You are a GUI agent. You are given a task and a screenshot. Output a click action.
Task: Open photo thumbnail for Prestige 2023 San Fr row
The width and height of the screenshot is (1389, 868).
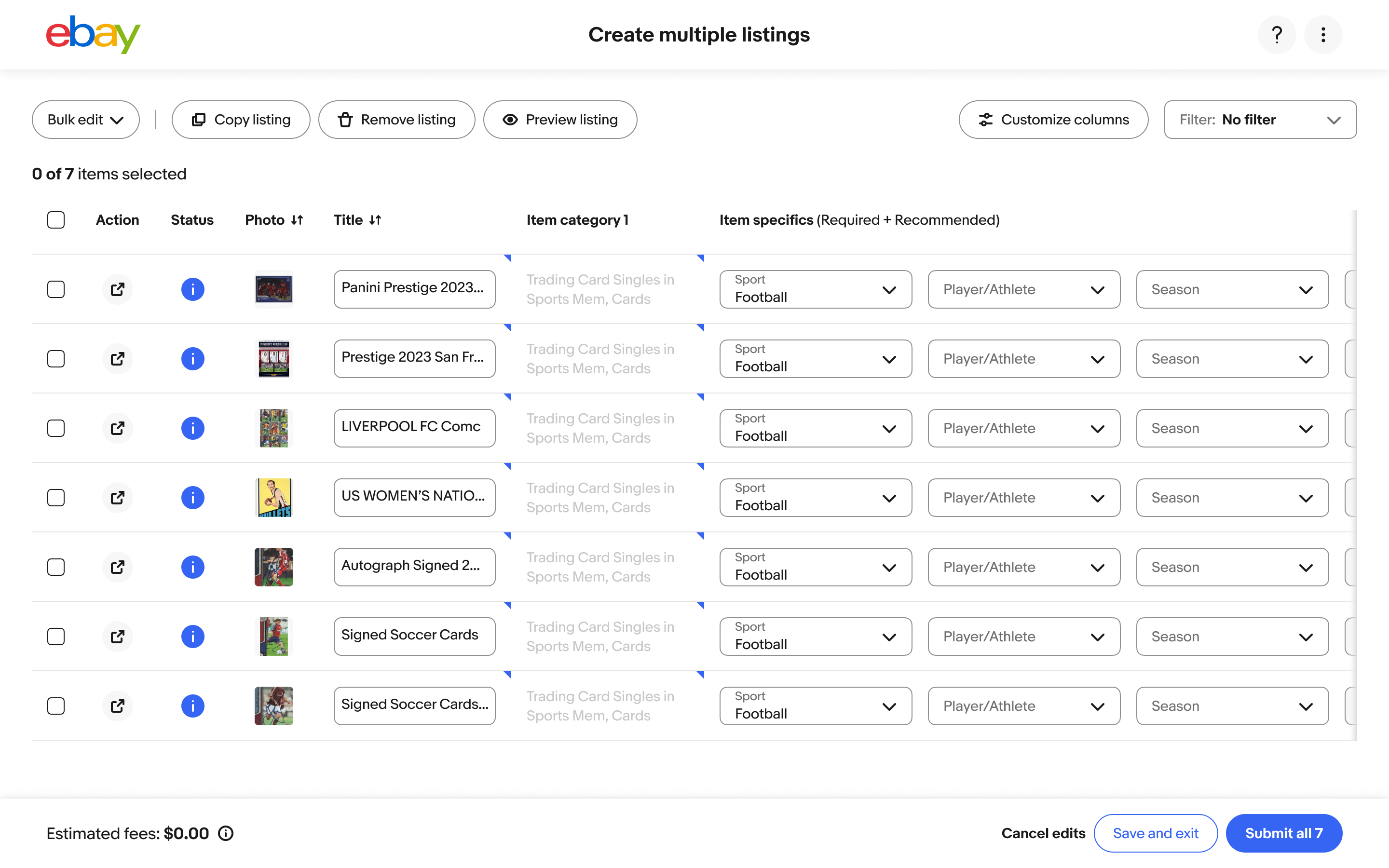point(274,359)
